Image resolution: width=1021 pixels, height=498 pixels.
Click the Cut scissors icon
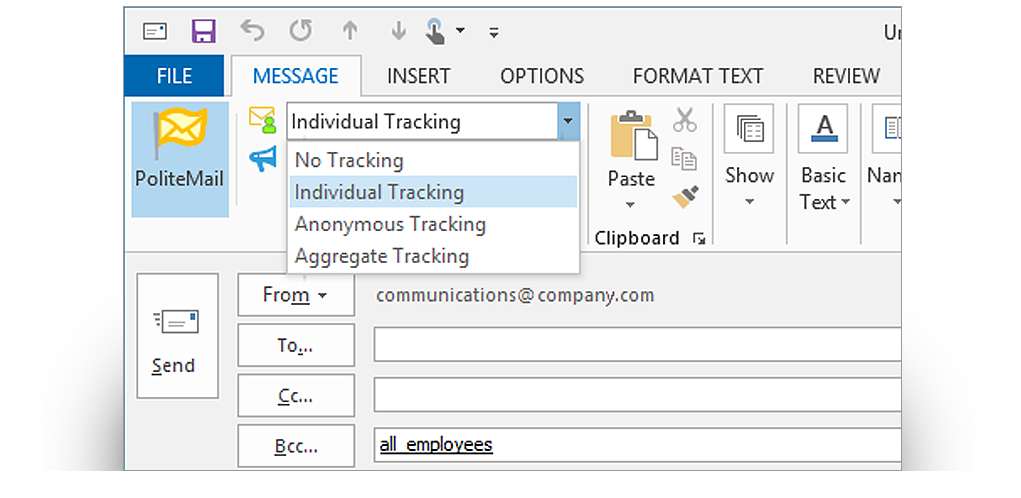coord(685,120)
